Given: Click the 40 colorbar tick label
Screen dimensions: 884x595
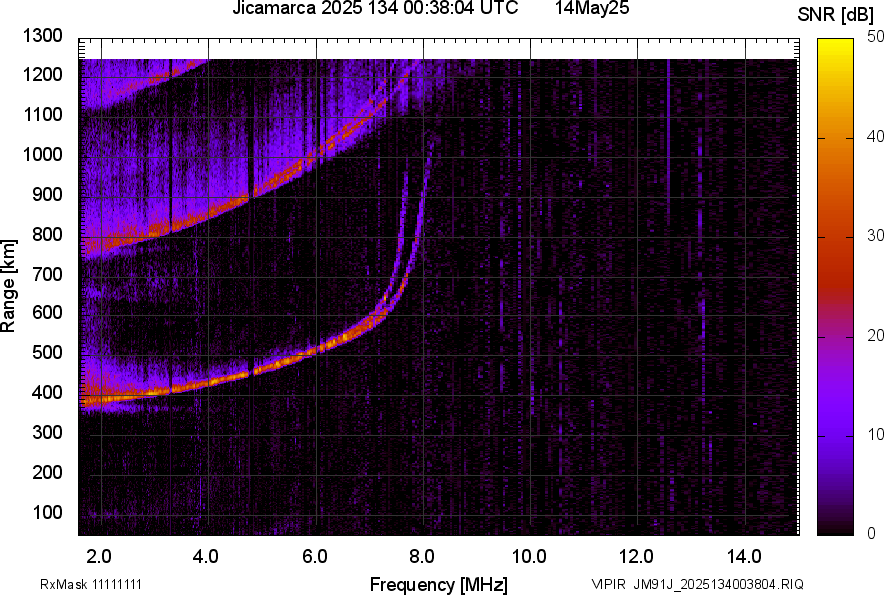Looking at the screenshot, I should tap(876, 136).
